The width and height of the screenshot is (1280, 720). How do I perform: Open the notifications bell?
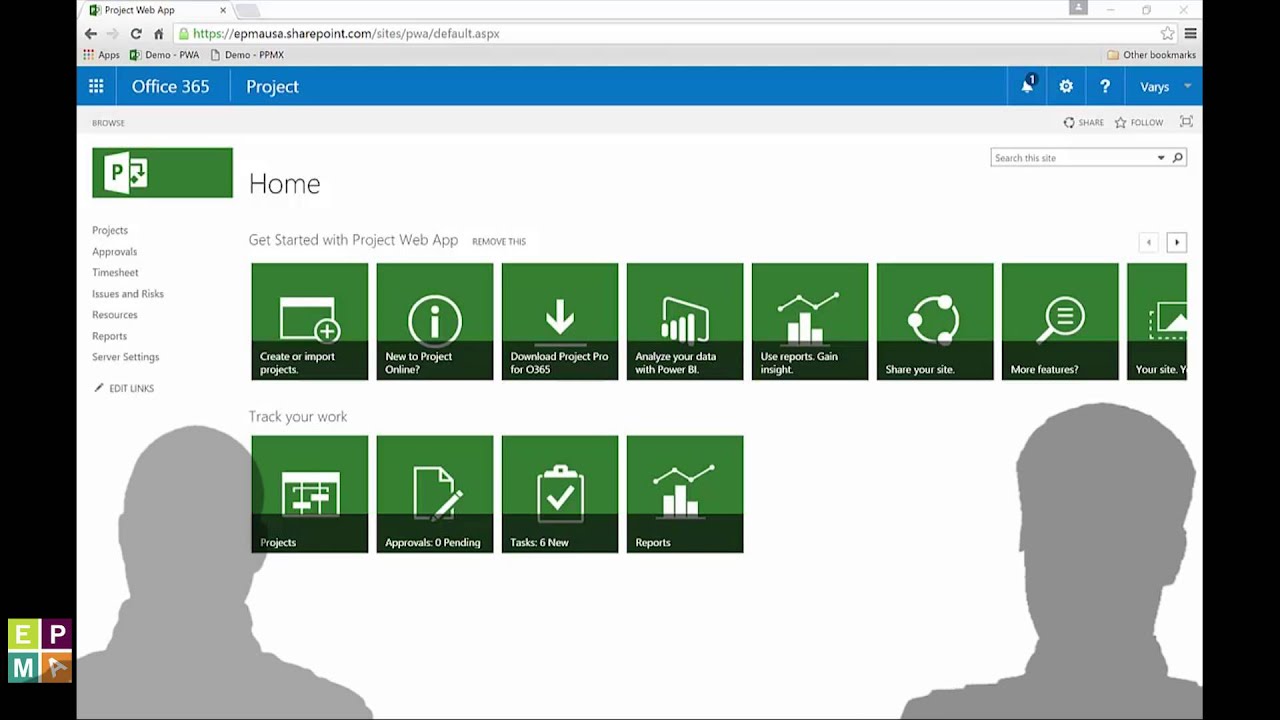tap(1027, 86)
